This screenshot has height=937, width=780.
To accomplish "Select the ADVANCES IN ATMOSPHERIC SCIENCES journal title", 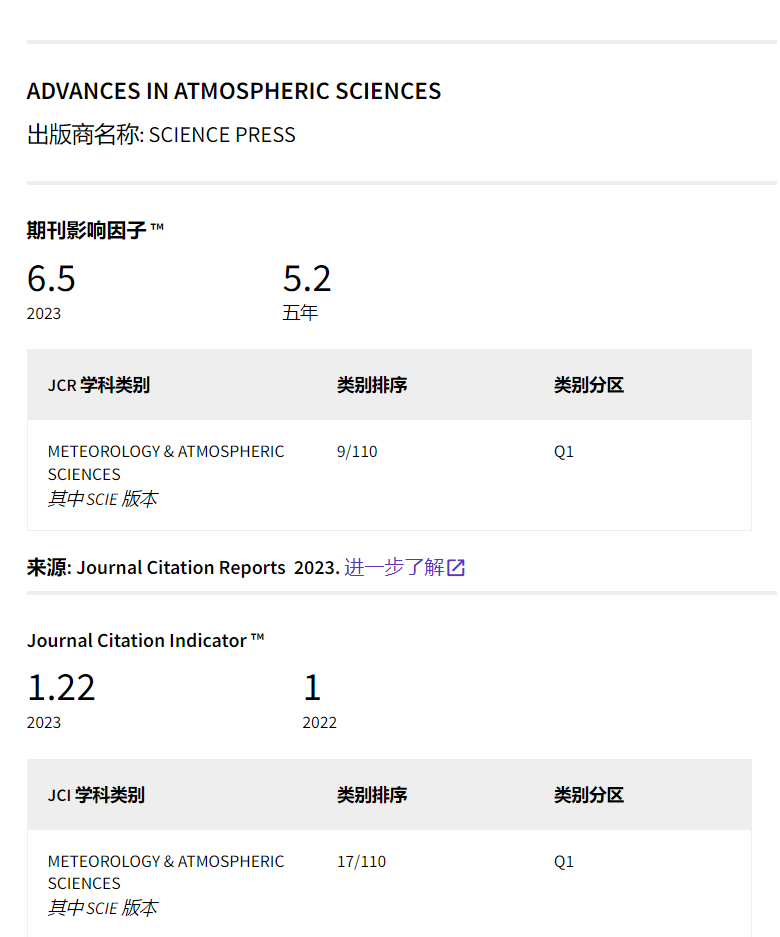I will click(234, 91).
